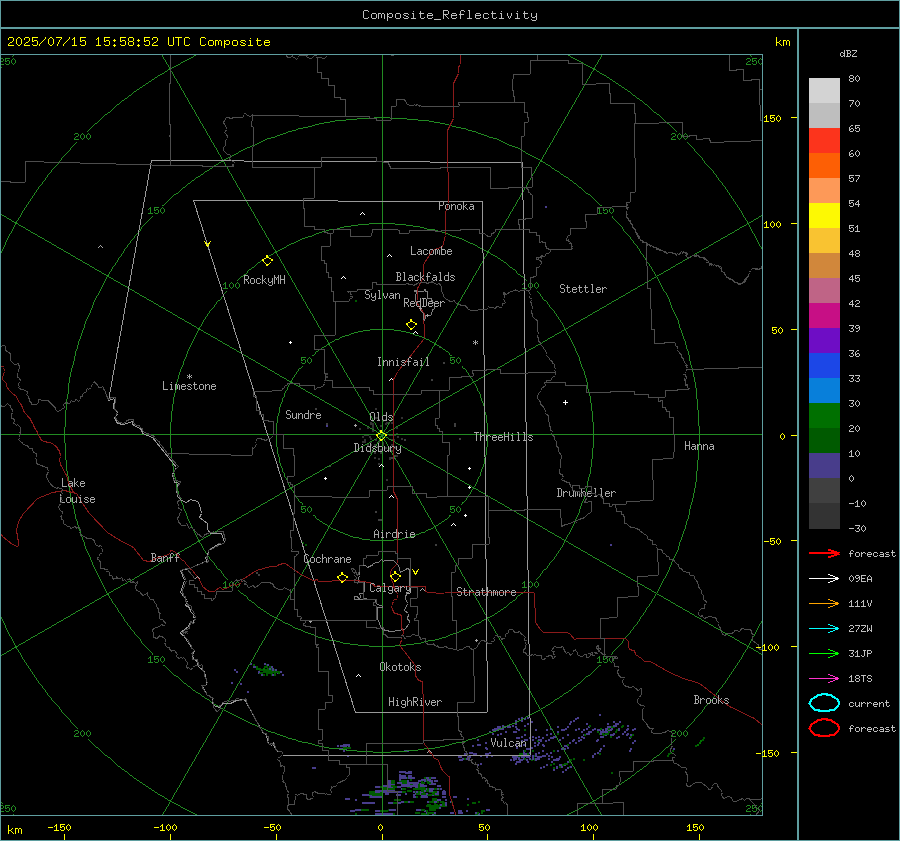
Task: Click the yellow diamond radar center marker
Action: [x=381, y=436]
